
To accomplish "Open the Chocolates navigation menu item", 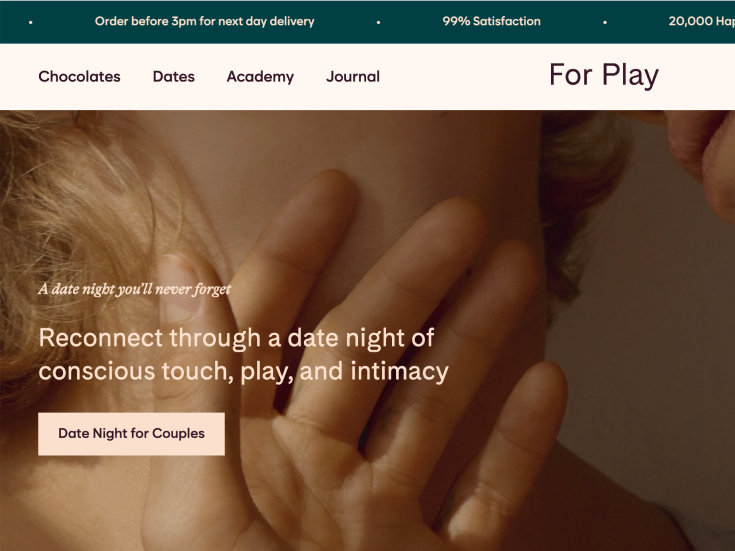I will point(79,76).
